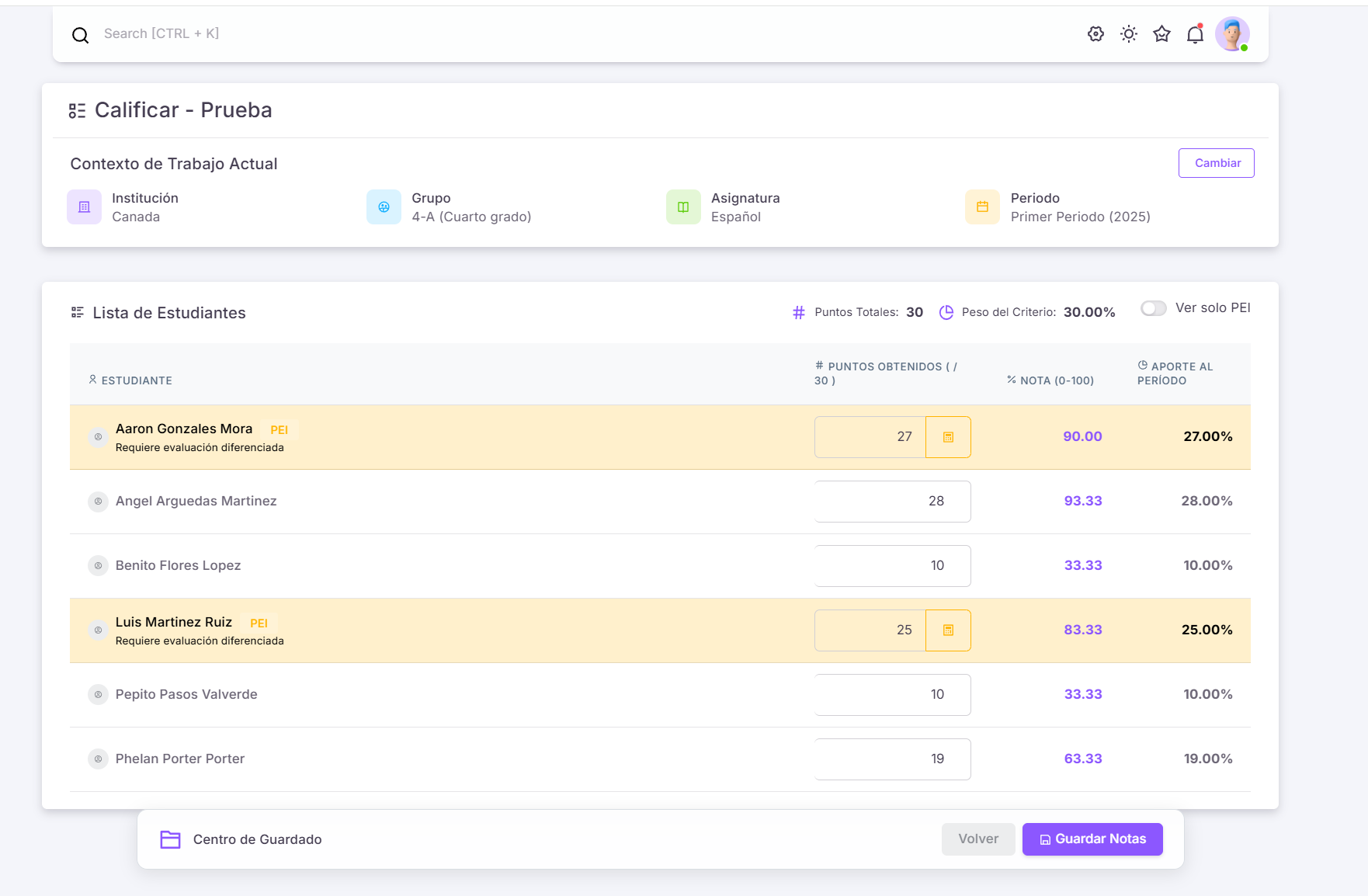Open calculator for Luis Martinez Ruiz
The width and height of the screenshot is (1368, 896).
click(948, 630)
